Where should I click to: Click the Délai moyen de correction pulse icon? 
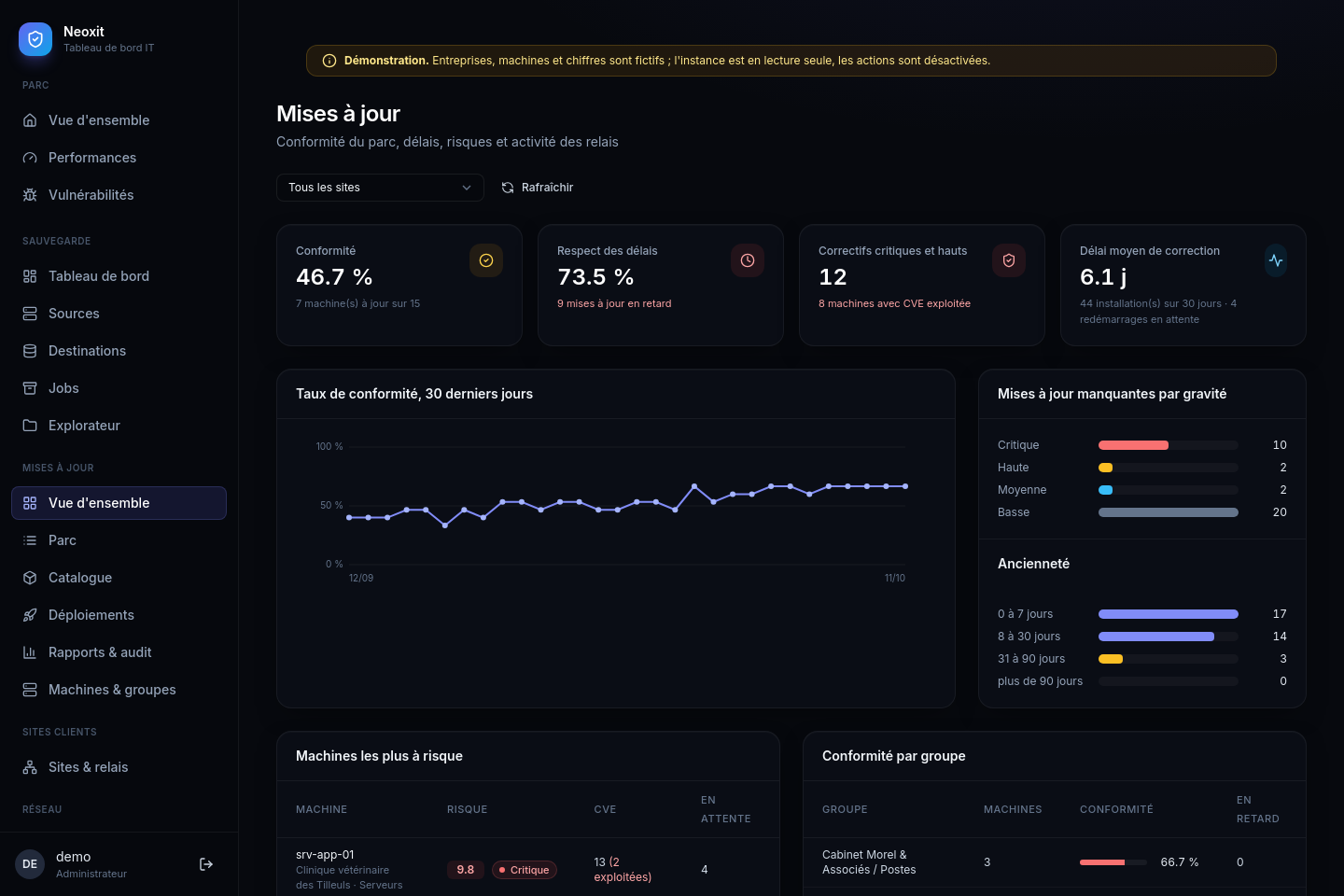[1276, 260]
